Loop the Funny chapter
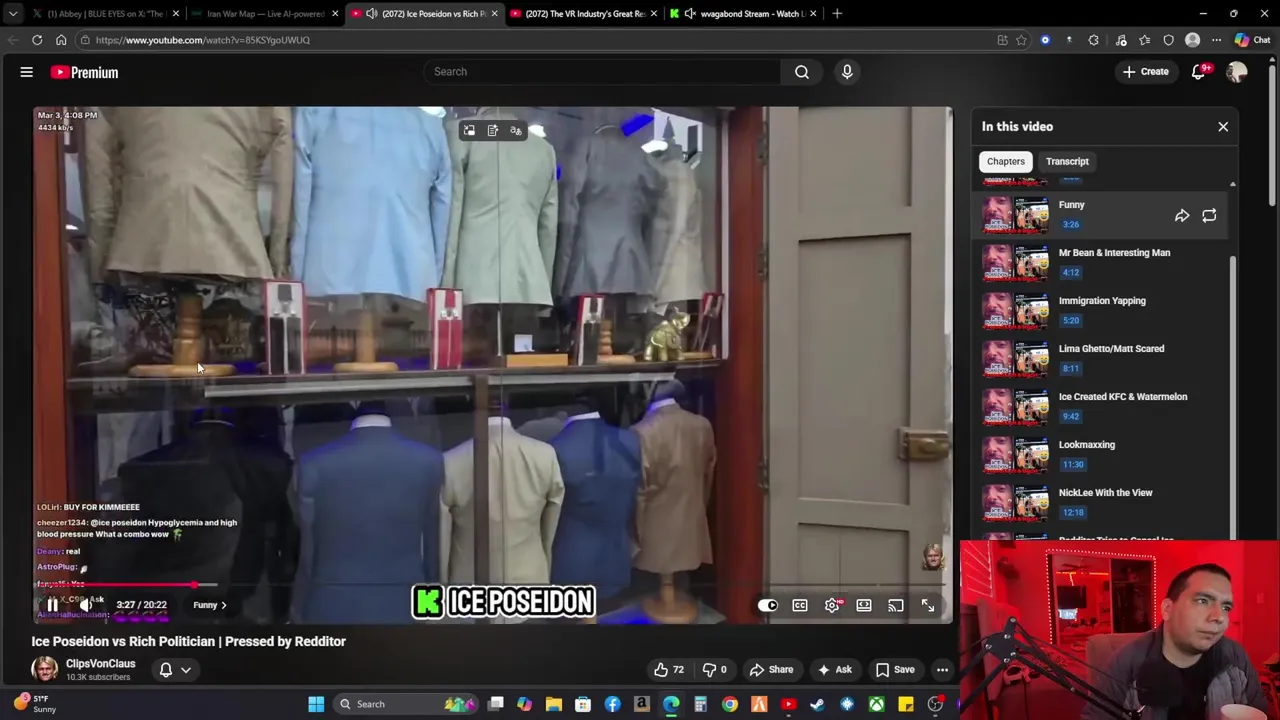1280x720 pixels. point(1209,216)
